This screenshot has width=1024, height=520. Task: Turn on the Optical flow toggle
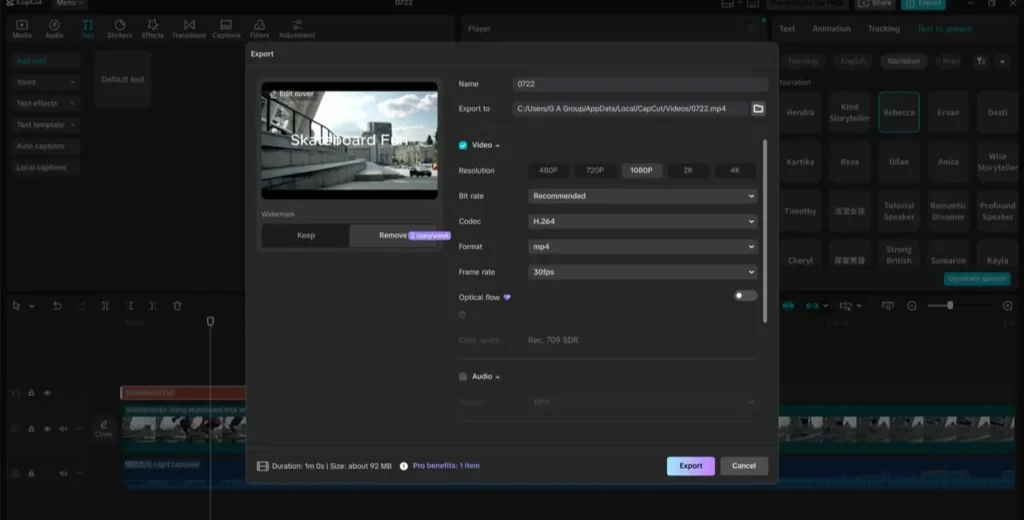coord(744,296)
